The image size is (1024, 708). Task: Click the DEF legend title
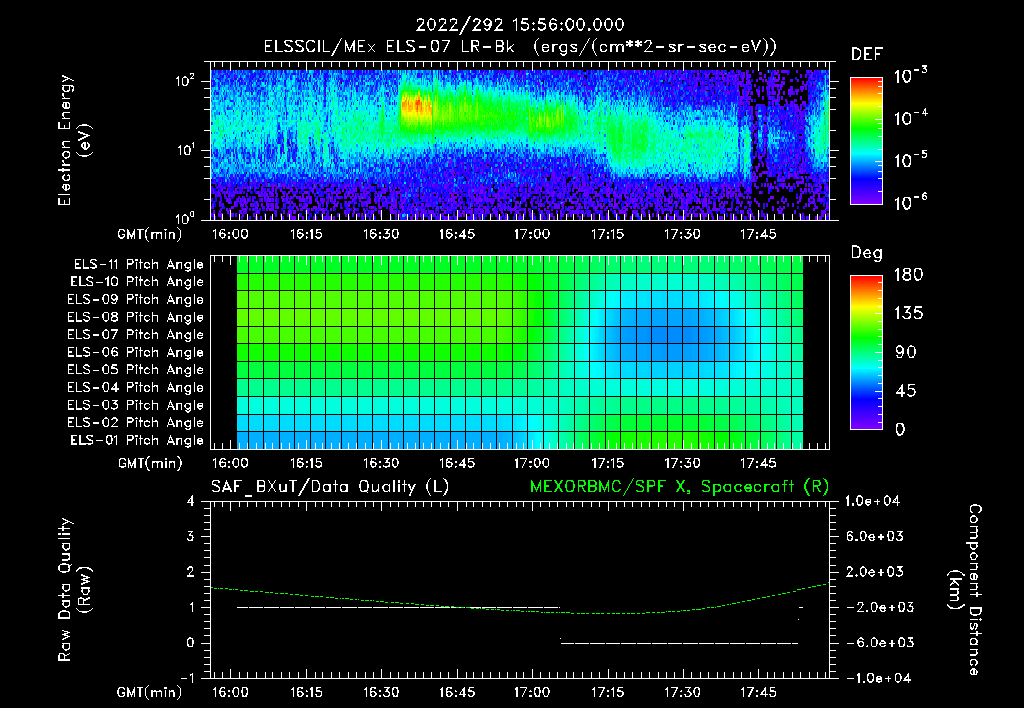tap(867, 54)
